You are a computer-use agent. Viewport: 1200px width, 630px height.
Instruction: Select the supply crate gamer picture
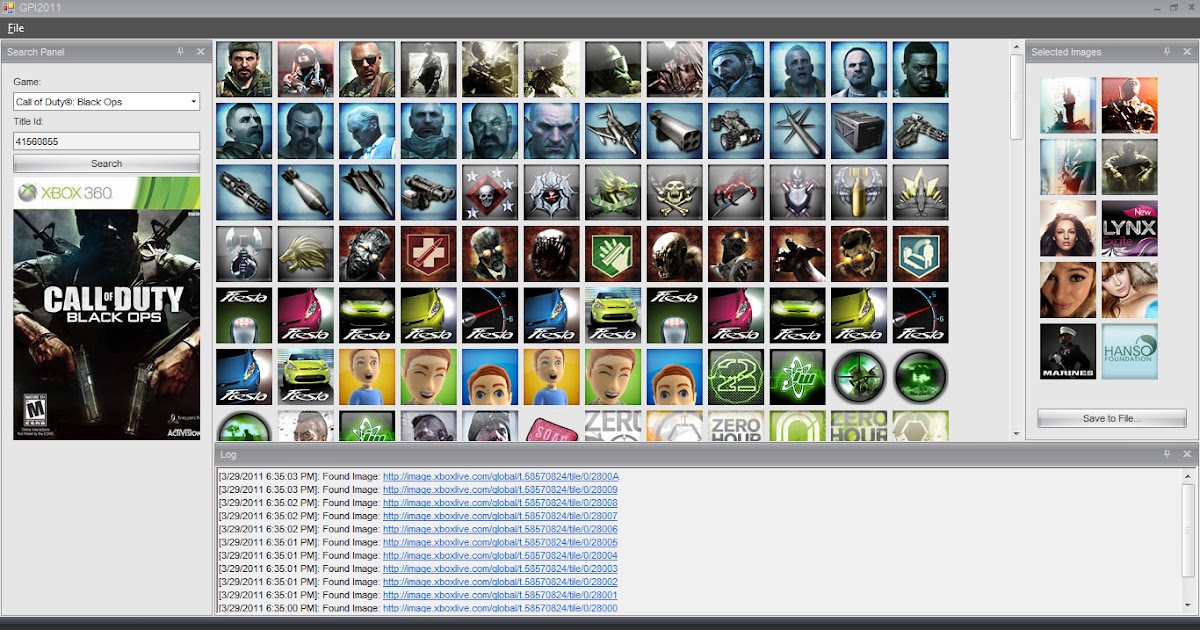pyautogui.click(x=859, y=131)
